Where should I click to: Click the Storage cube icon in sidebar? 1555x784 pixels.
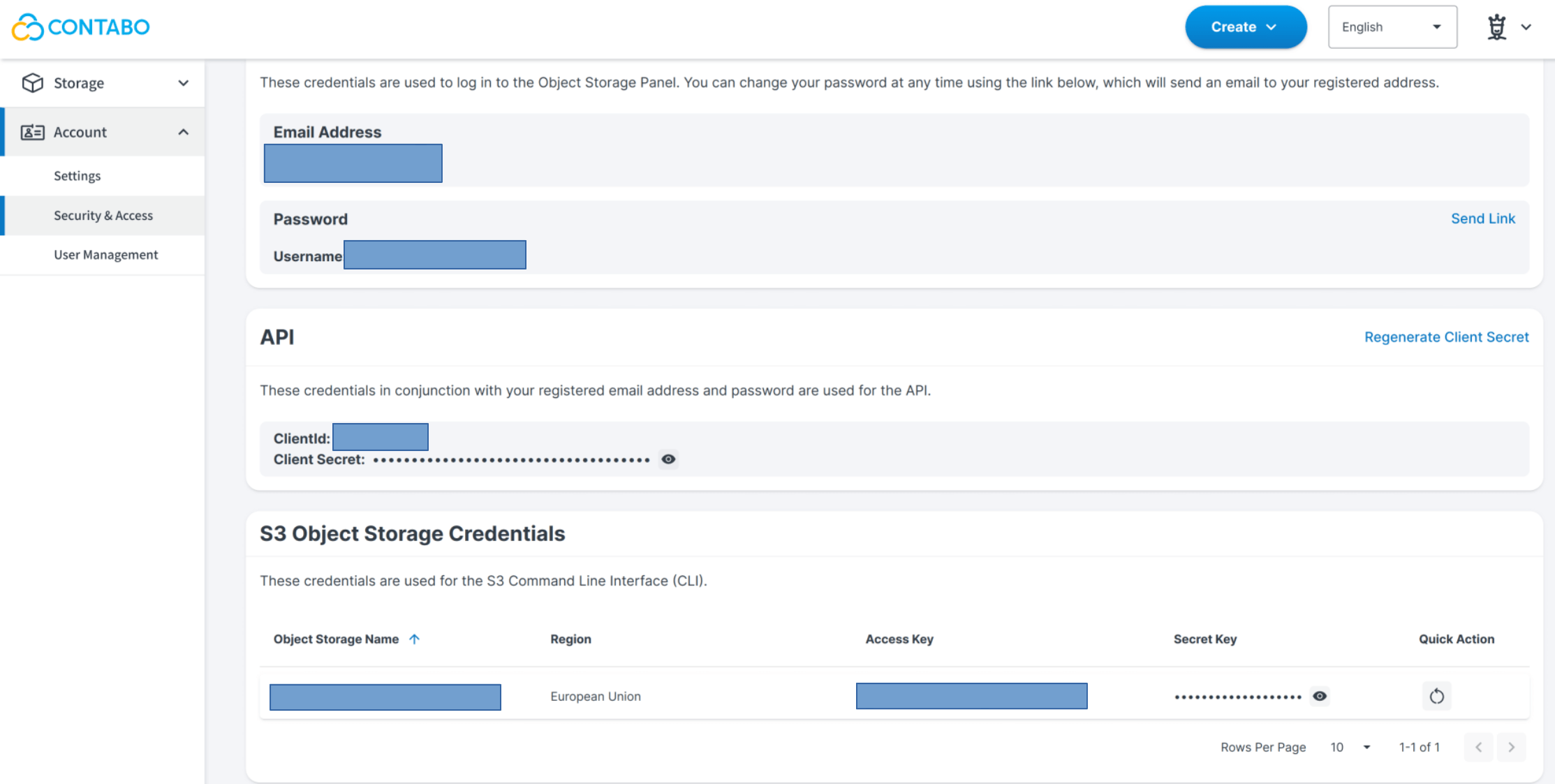[32, 83]
